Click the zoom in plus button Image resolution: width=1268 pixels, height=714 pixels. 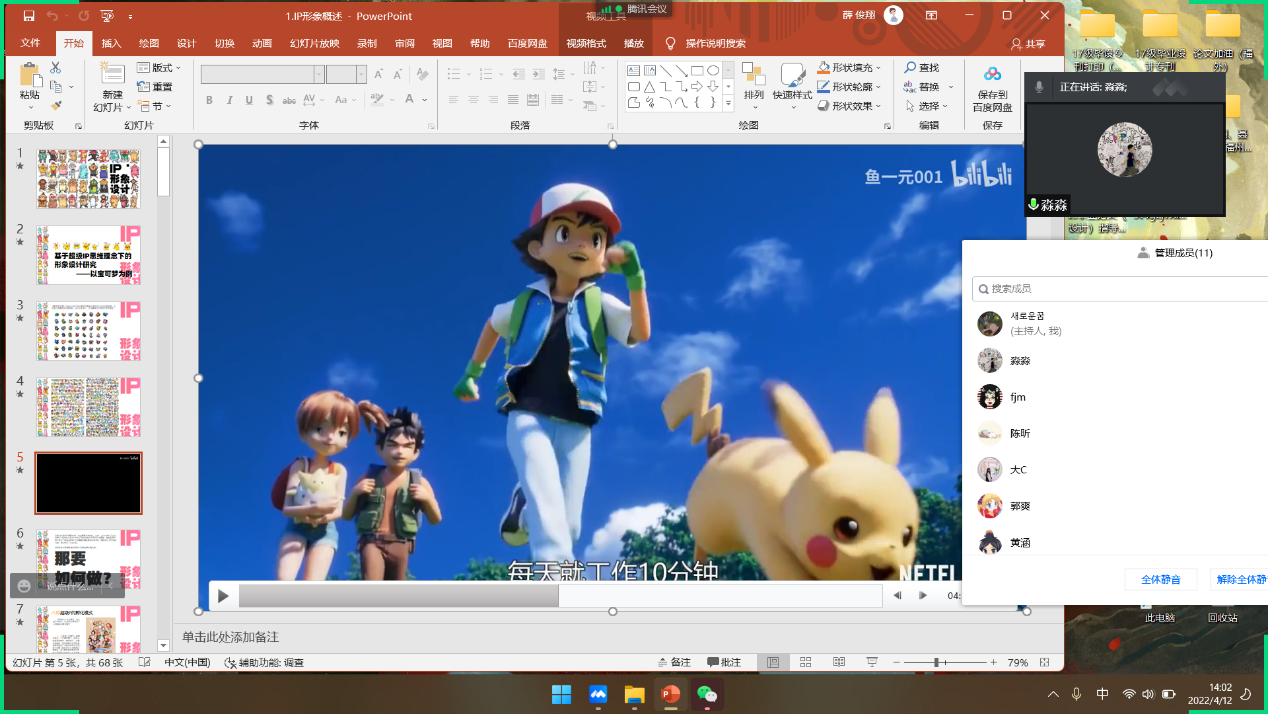(x=993, y=663)
